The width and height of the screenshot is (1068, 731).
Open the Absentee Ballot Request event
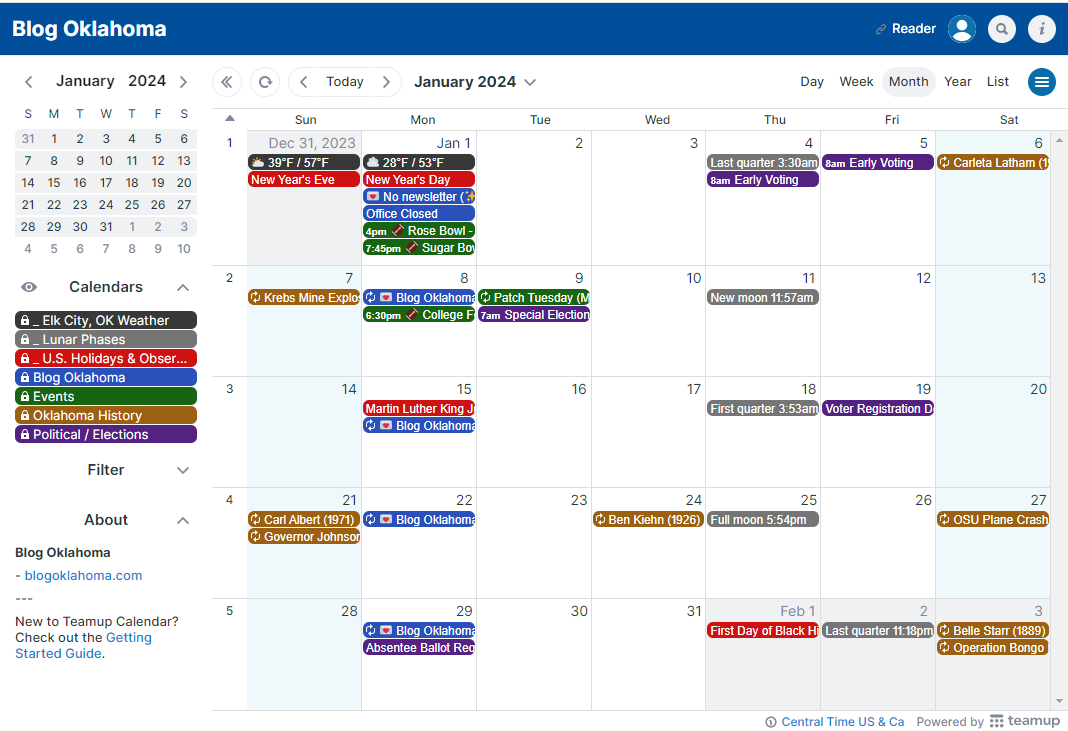(x=419, y=648)
